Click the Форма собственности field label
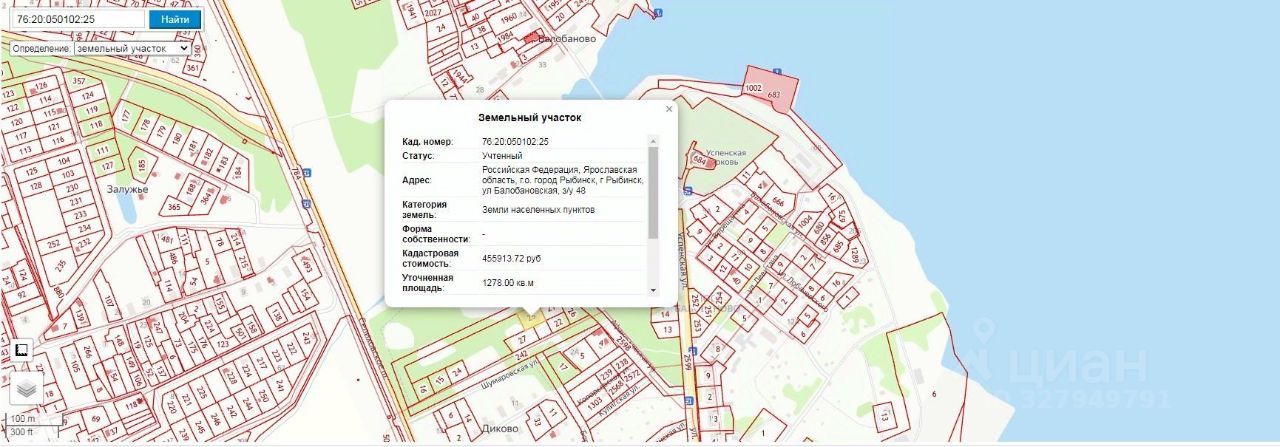 coord(436,234)
